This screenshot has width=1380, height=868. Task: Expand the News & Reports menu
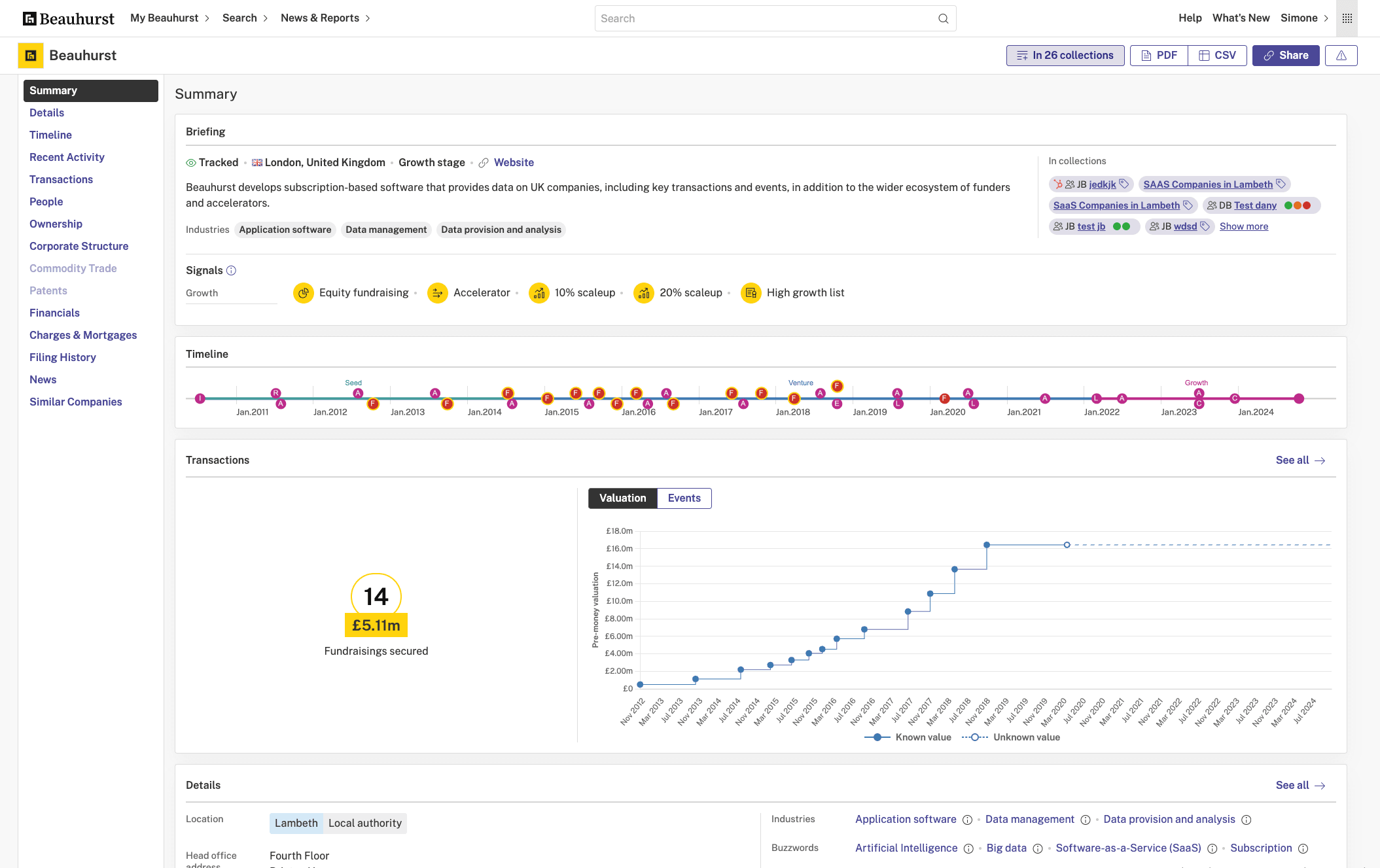tap(325, 18)
